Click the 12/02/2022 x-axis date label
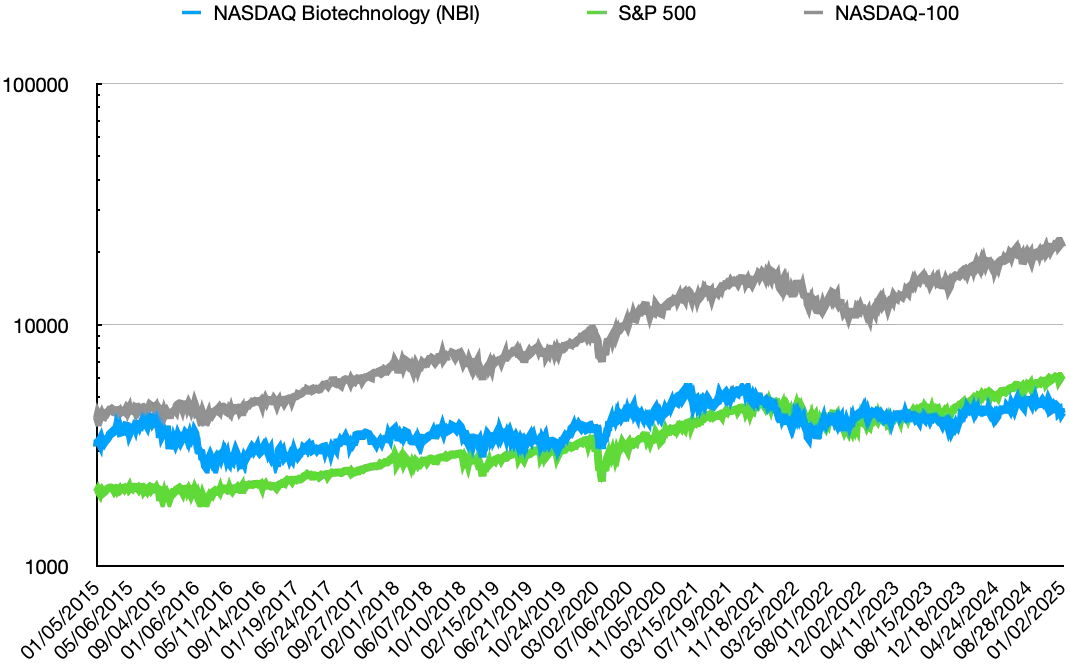This screenshot has width=1070, height=664. point(828,620)
